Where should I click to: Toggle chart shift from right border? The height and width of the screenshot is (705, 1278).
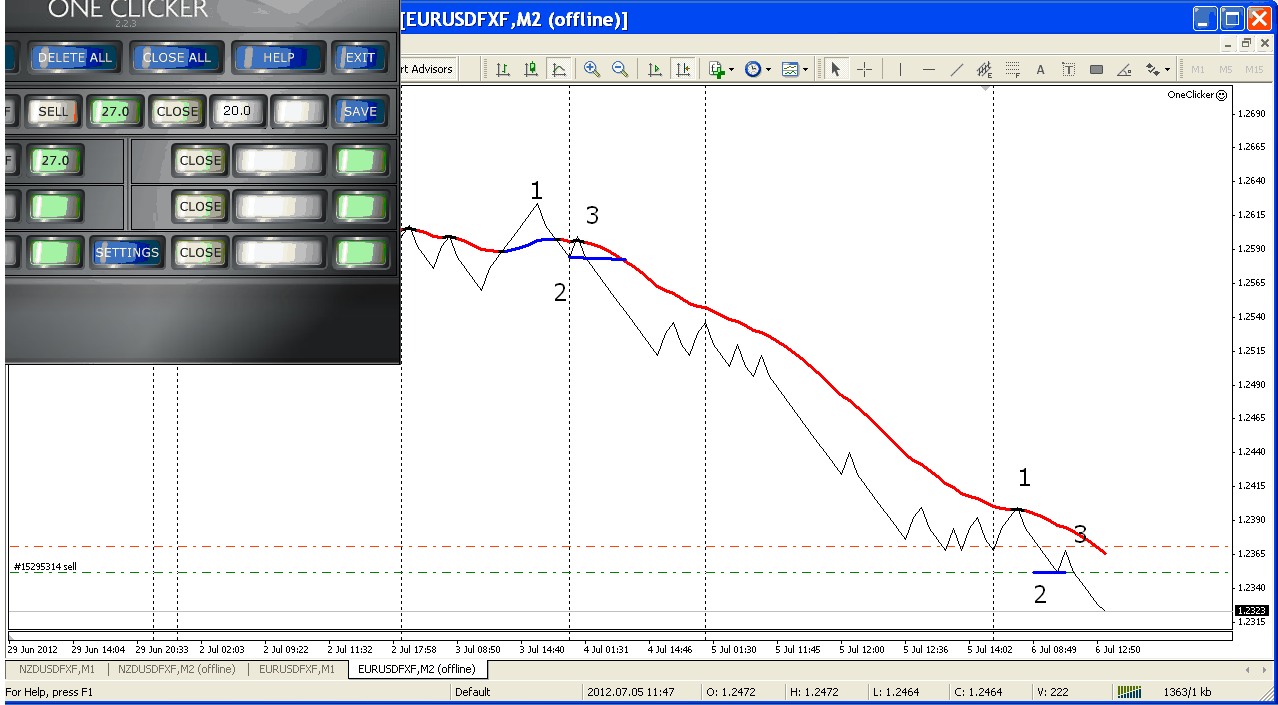(x=683, y=69)
